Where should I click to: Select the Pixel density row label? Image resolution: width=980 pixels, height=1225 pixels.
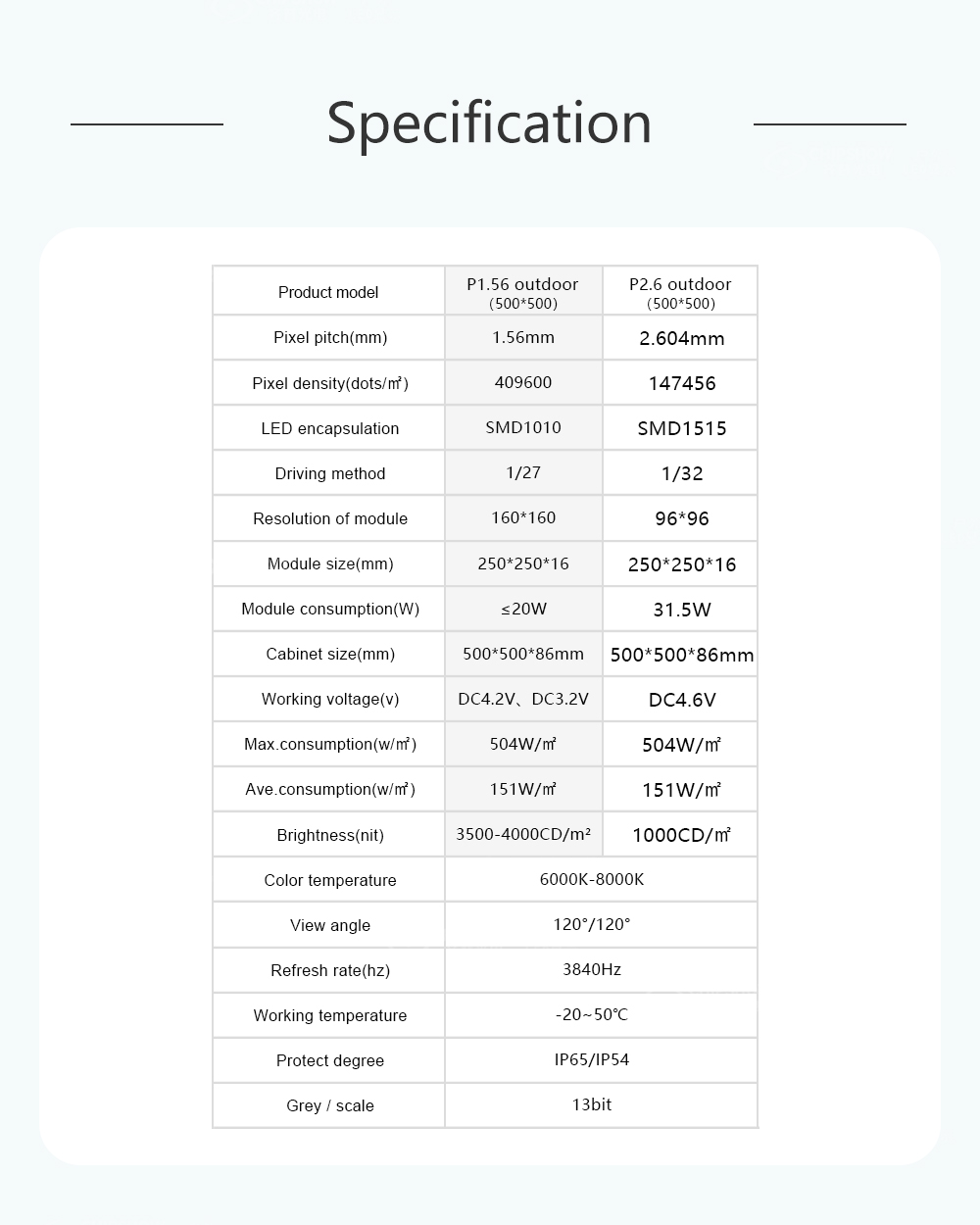329,383
